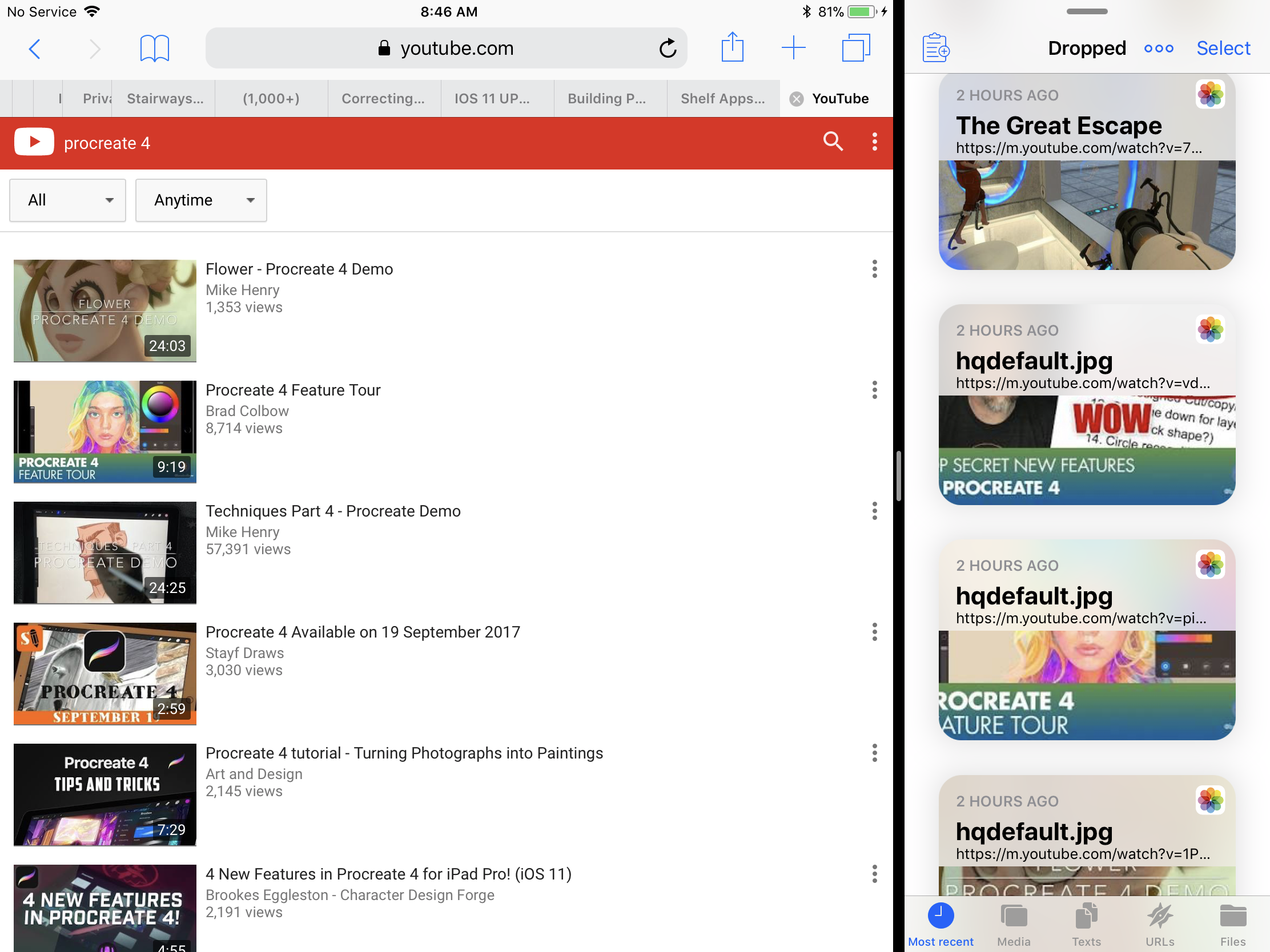This screenshot has width=1270, height=952.
Task: Switch to the Correcting... tab
Action: click(384, 99)
